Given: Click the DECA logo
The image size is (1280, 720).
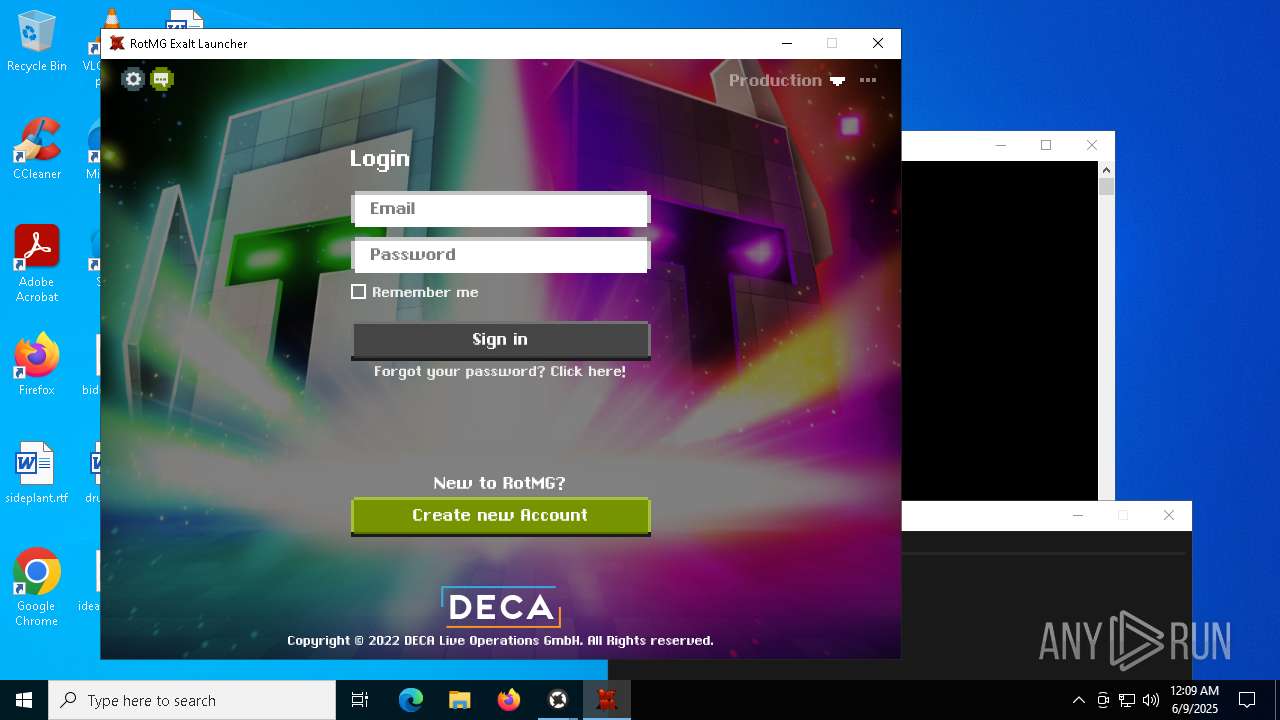Looking at the screenshot, I should pos(500,607).
